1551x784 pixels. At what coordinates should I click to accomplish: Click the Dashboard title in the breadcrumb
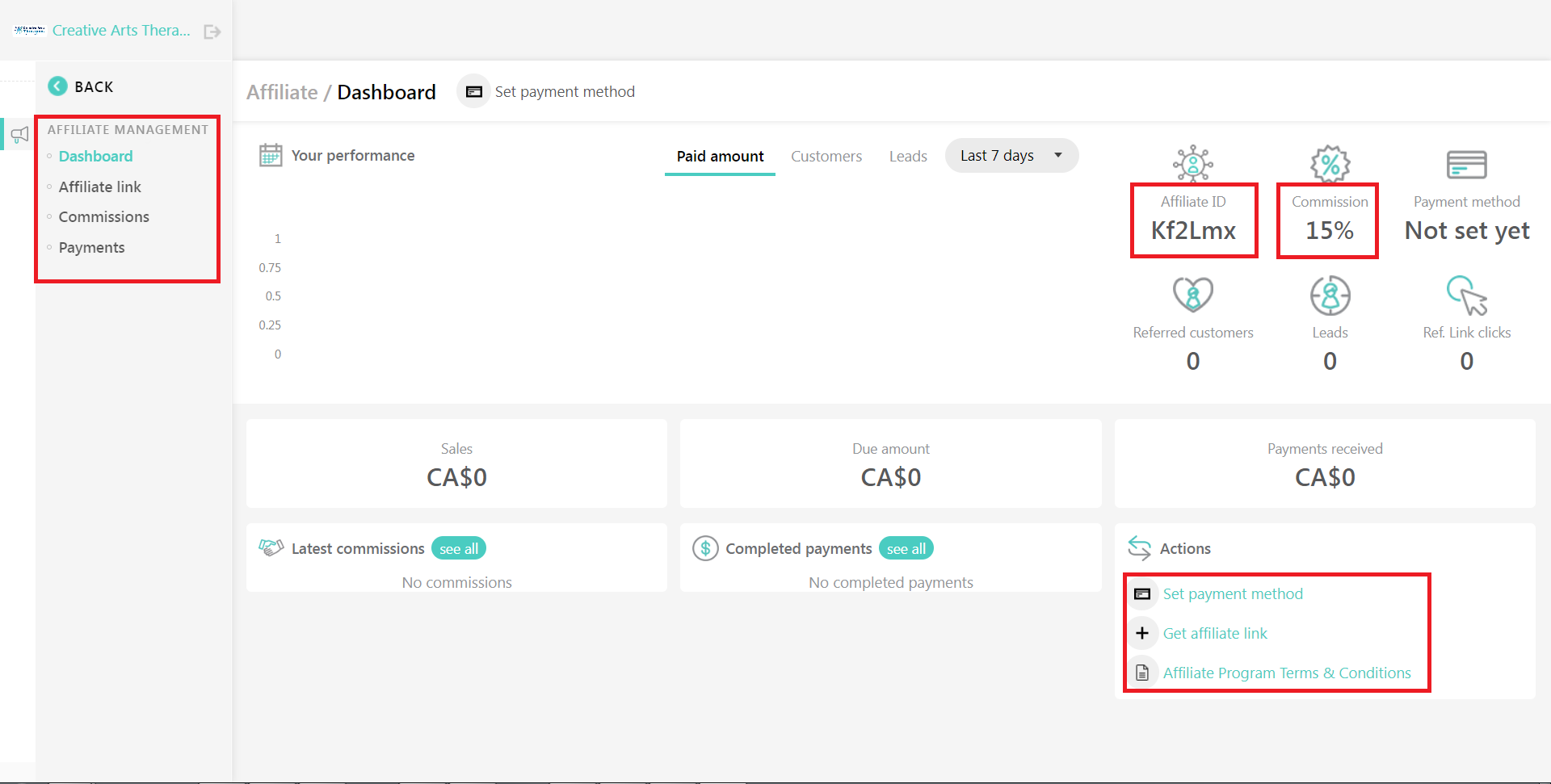pos(386,92)
